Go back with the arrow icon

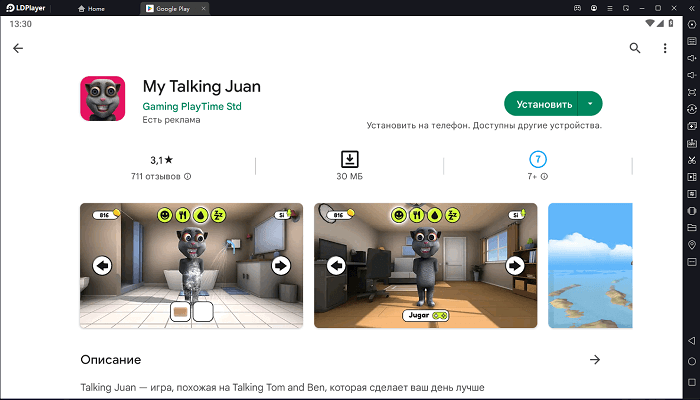(x=18, y=48)
